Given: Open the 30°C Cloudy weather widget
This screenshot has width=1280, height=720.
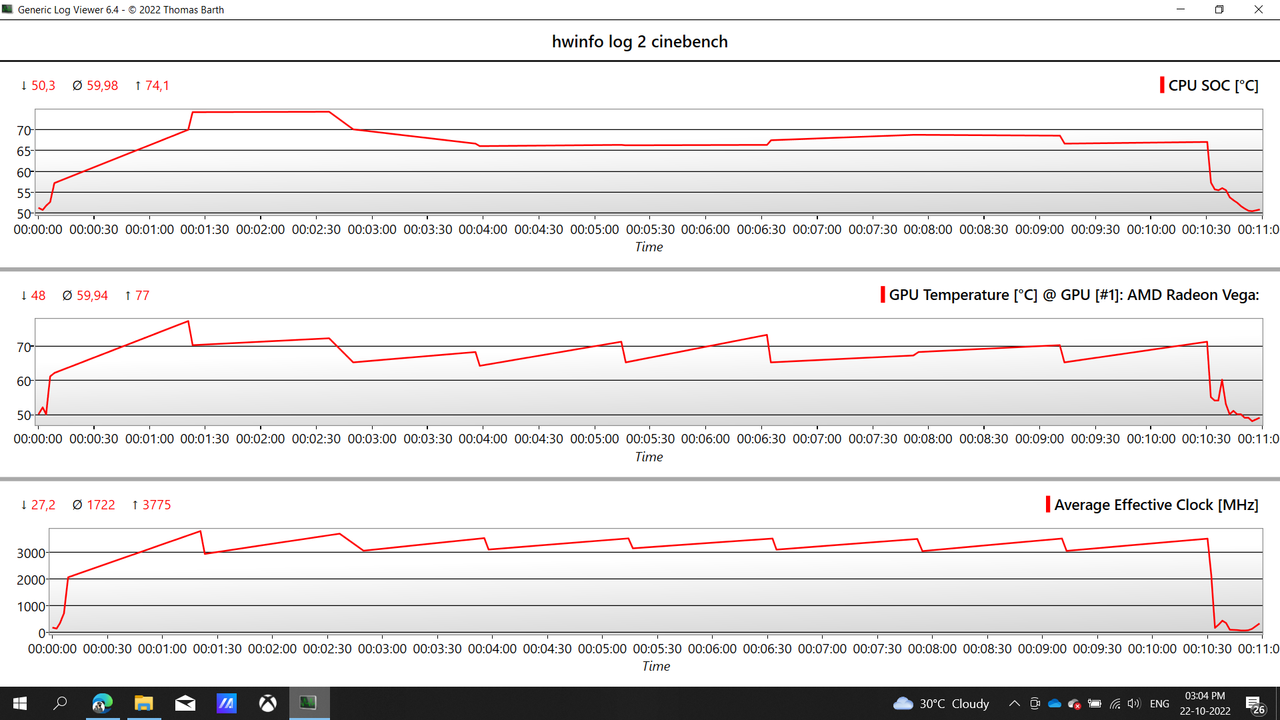Looking at the screenshot, I should click(x=941, y=703).
